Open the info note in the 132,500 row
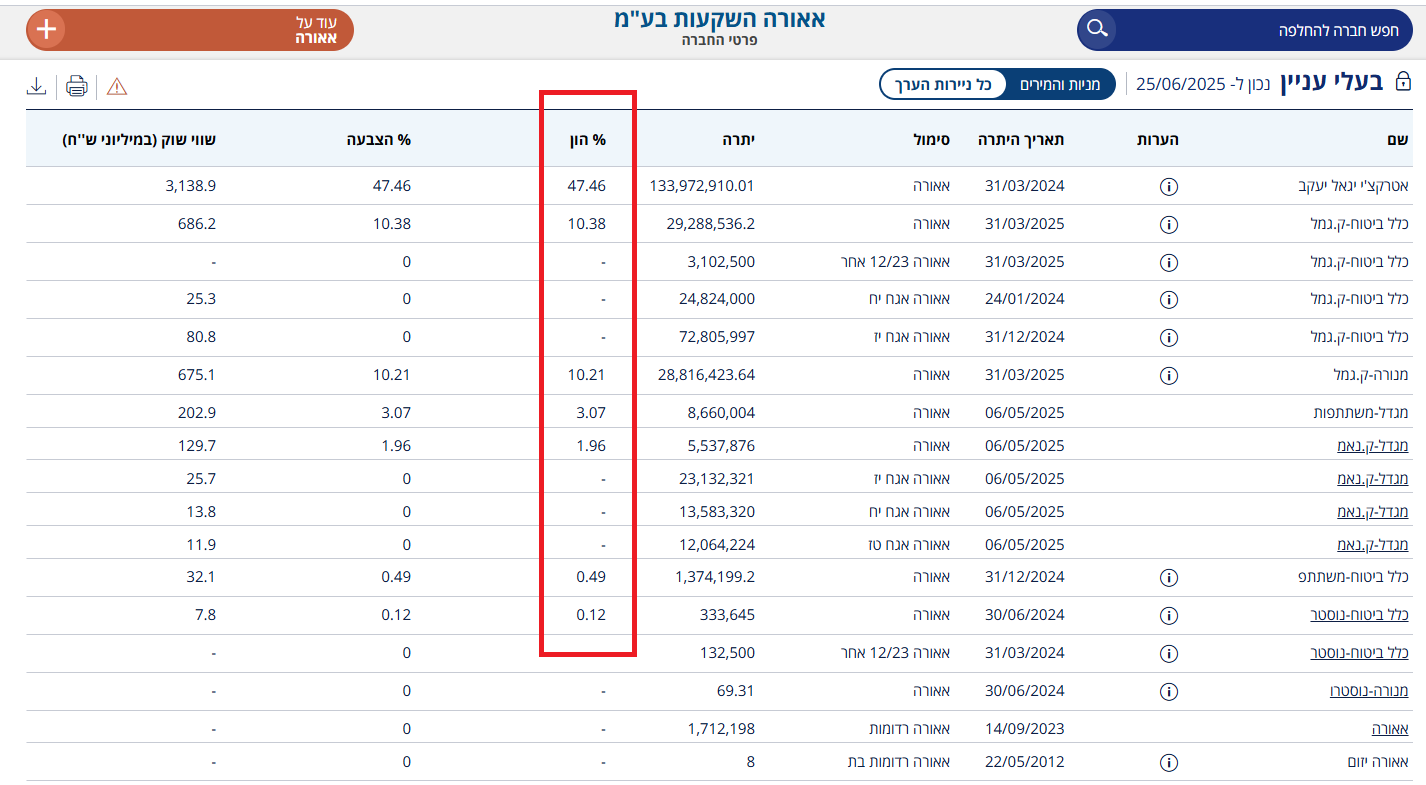Screen dimensions: 1426x785 point(1168,654)
